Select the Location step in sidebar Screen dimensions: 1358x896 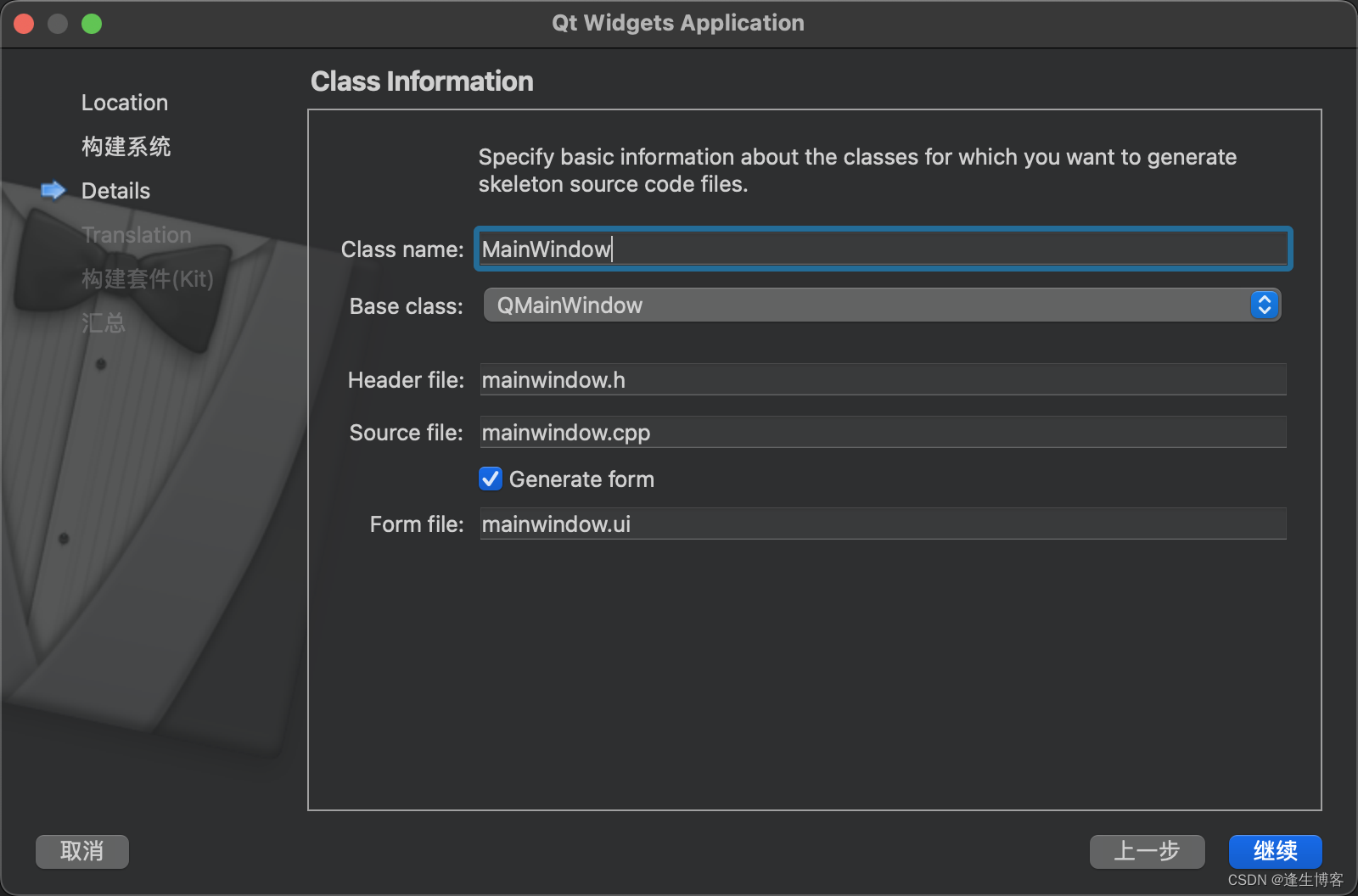point(124,102)
